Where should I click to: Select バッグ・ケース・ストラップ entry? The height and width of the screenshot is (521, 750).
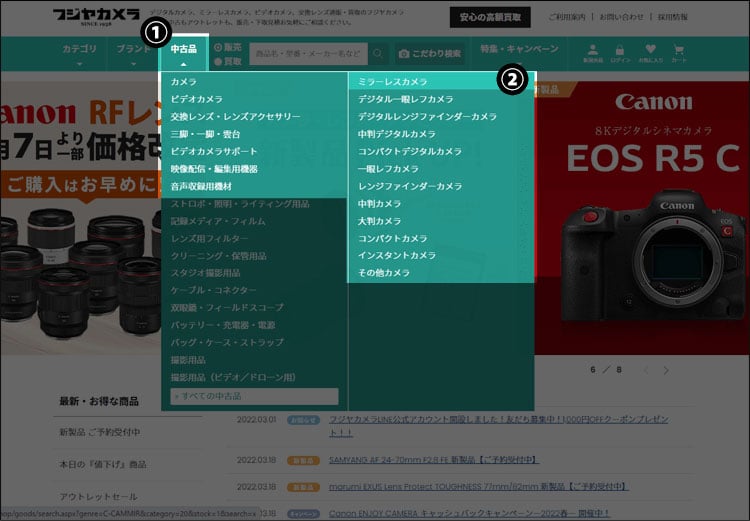click(227, 343)
